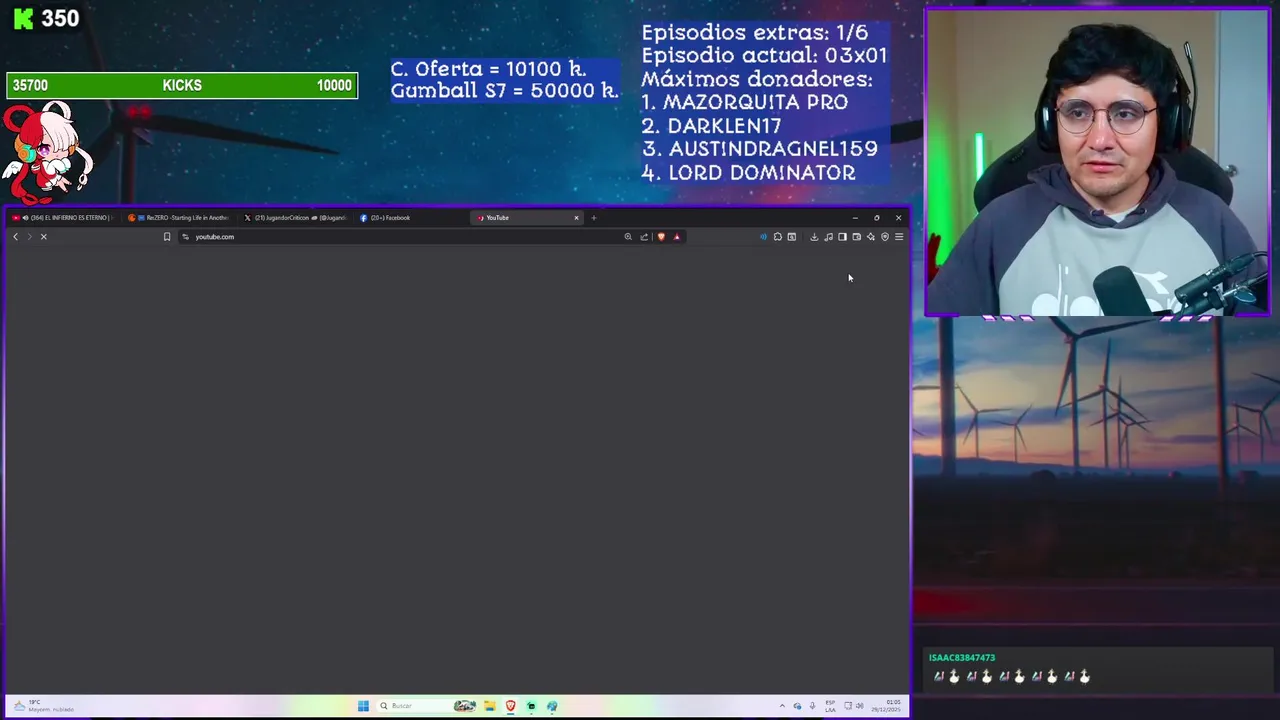Click the ISAAC83847473 chat username
The width and height of the screenshot is (1280, 720).
tap(962, 658)
